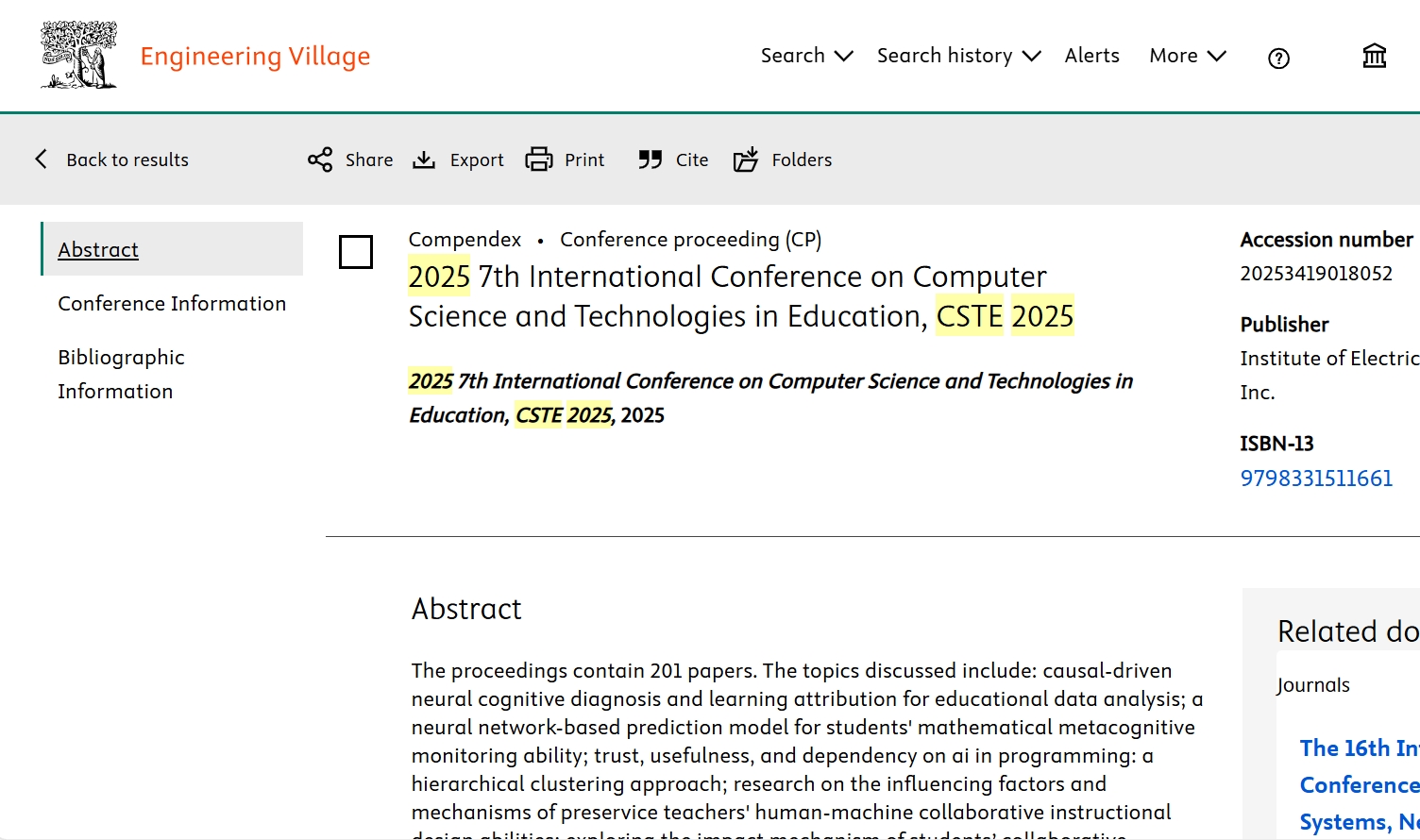Click the Engineering Village tree logo

79,55
